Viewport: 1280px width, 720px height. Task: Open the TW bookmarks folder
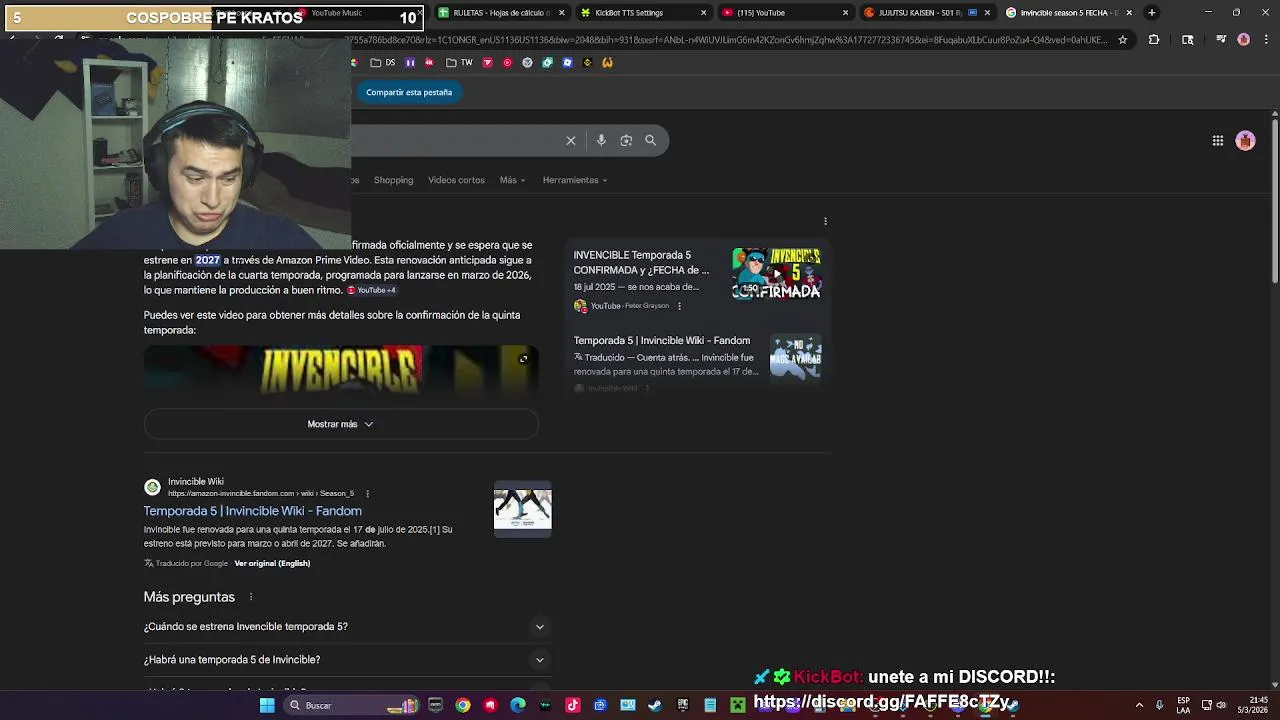coord(459,62)
